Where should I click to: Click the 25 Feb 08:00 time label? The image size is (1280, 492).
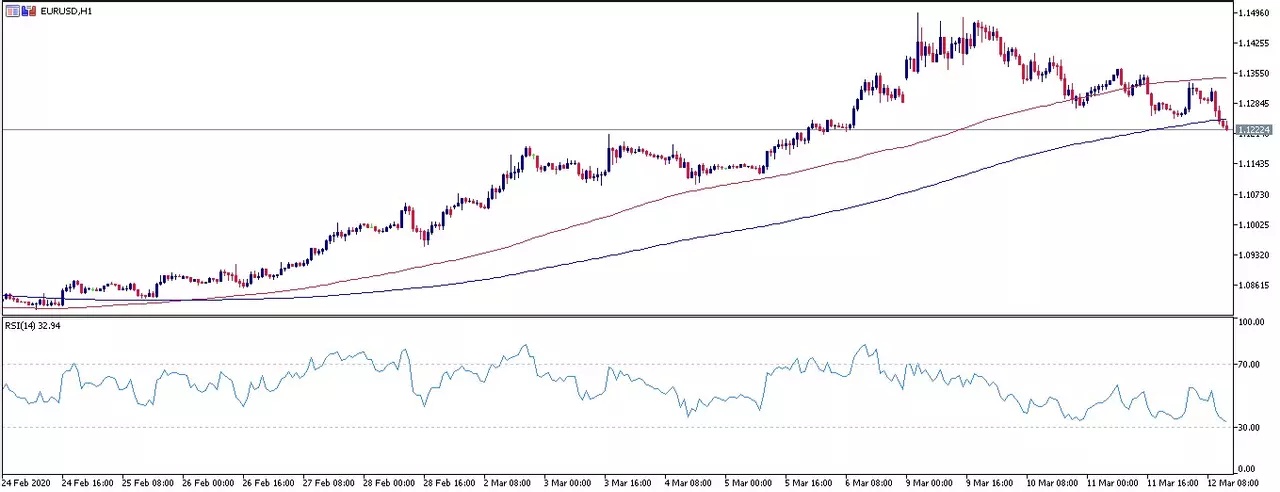(147, 482)
